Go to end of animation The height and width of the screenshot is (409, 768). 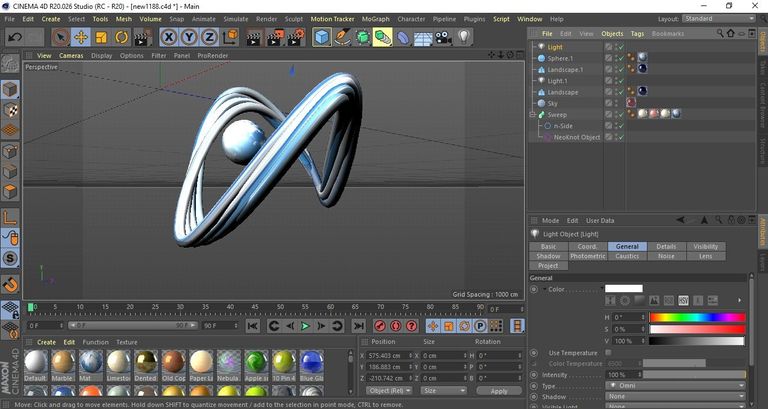tap(359, 326)
